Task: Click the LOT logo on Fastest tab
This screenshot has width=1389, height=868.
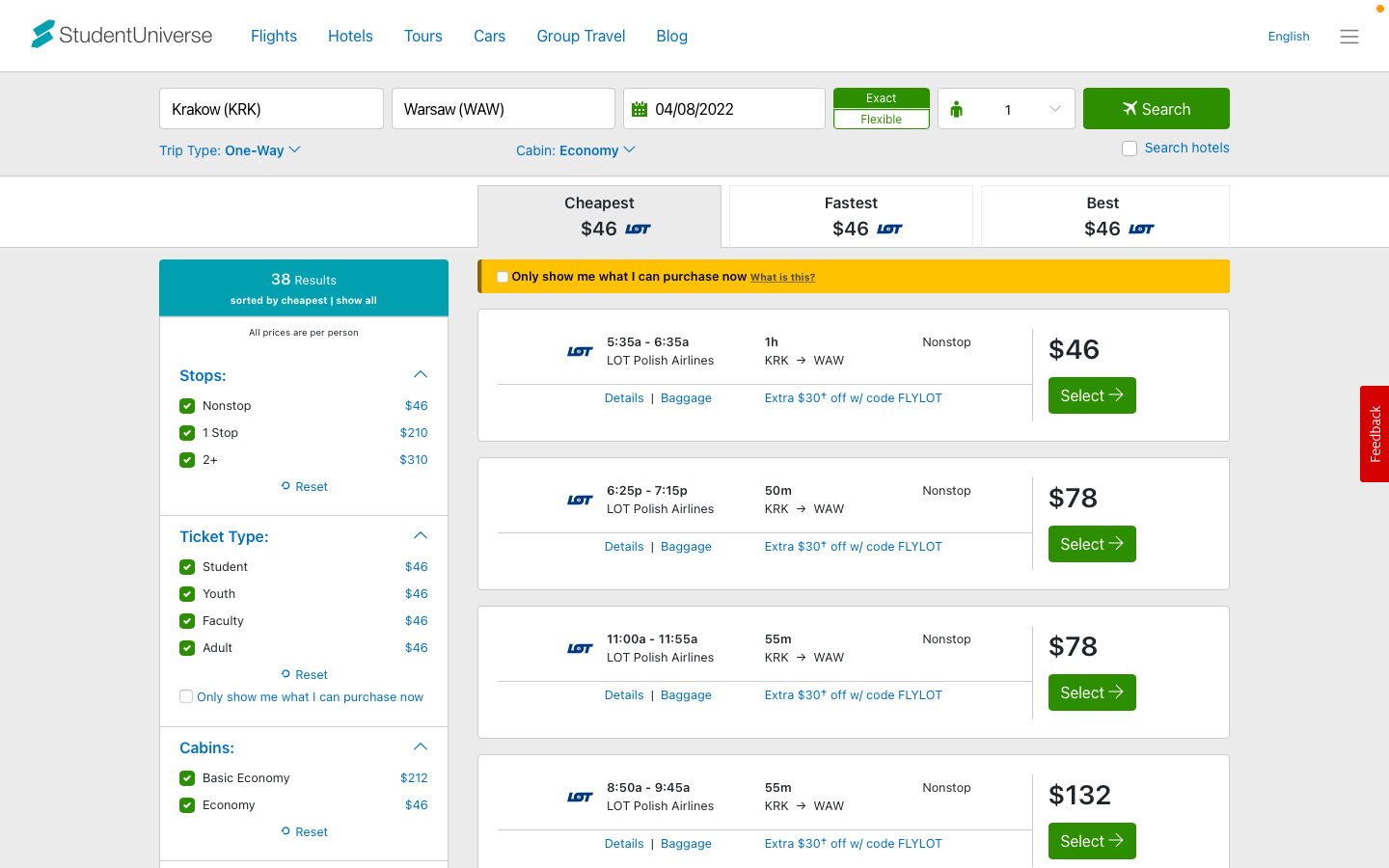Action: pos(890,230)
